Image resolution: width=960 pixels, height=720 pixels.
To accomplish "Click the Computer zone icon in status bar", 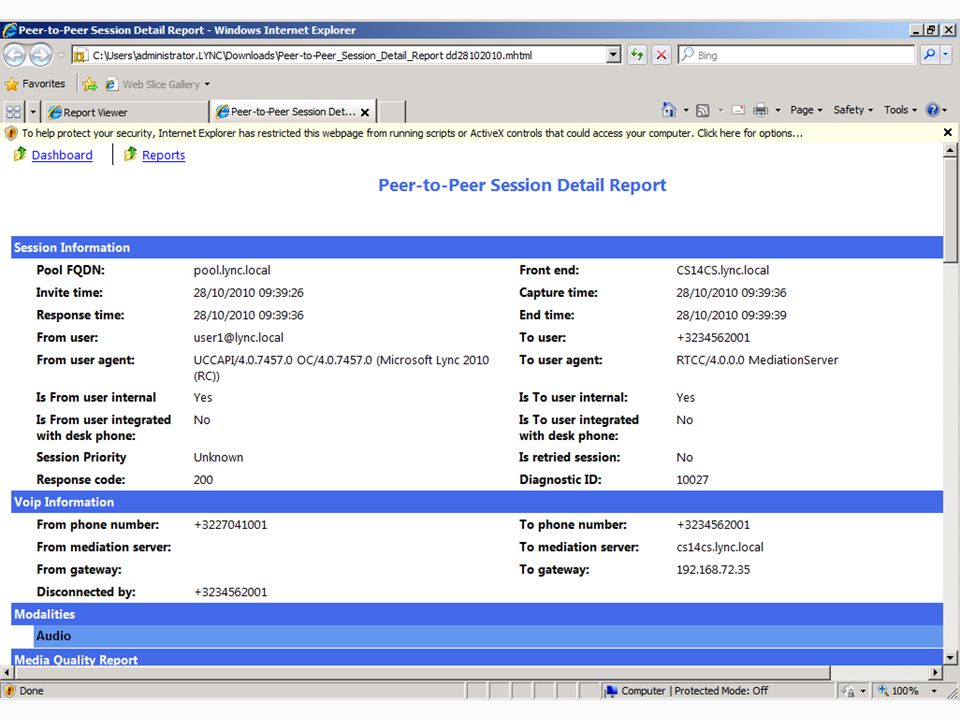I will tap(611, 691).
